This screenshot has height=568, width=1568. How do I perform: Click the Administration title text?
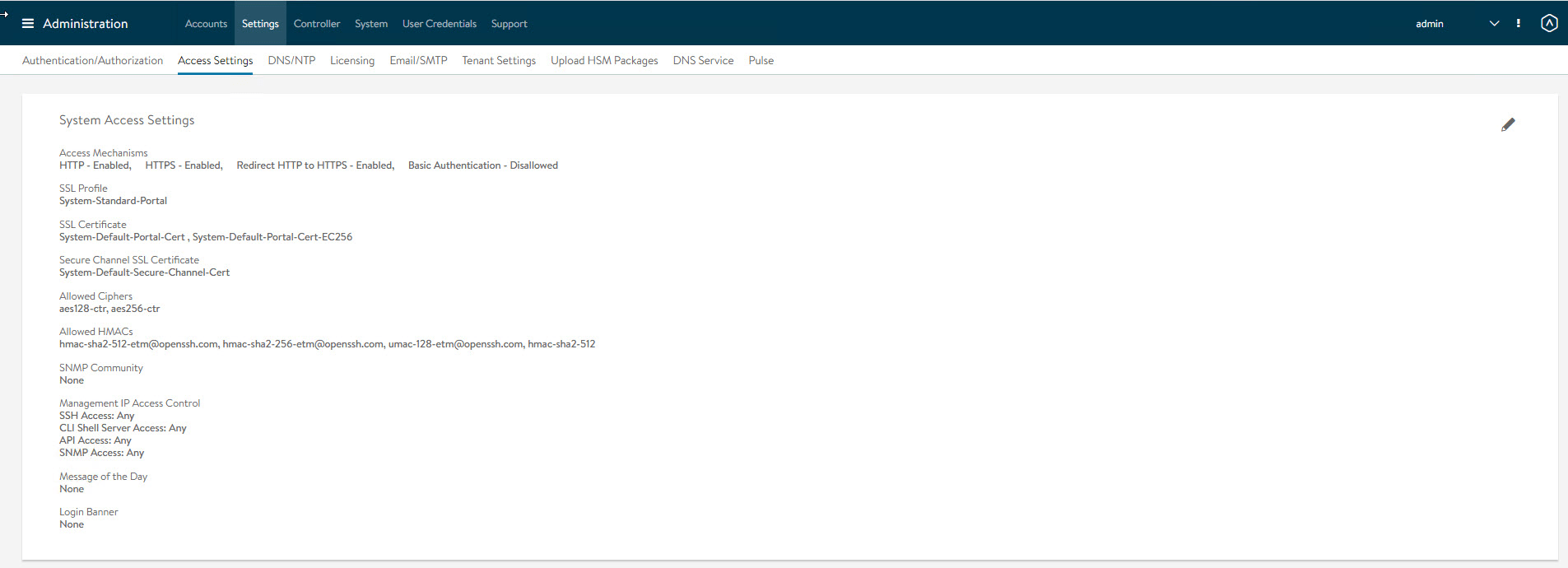pyautogui.click(x=86, y=24)
